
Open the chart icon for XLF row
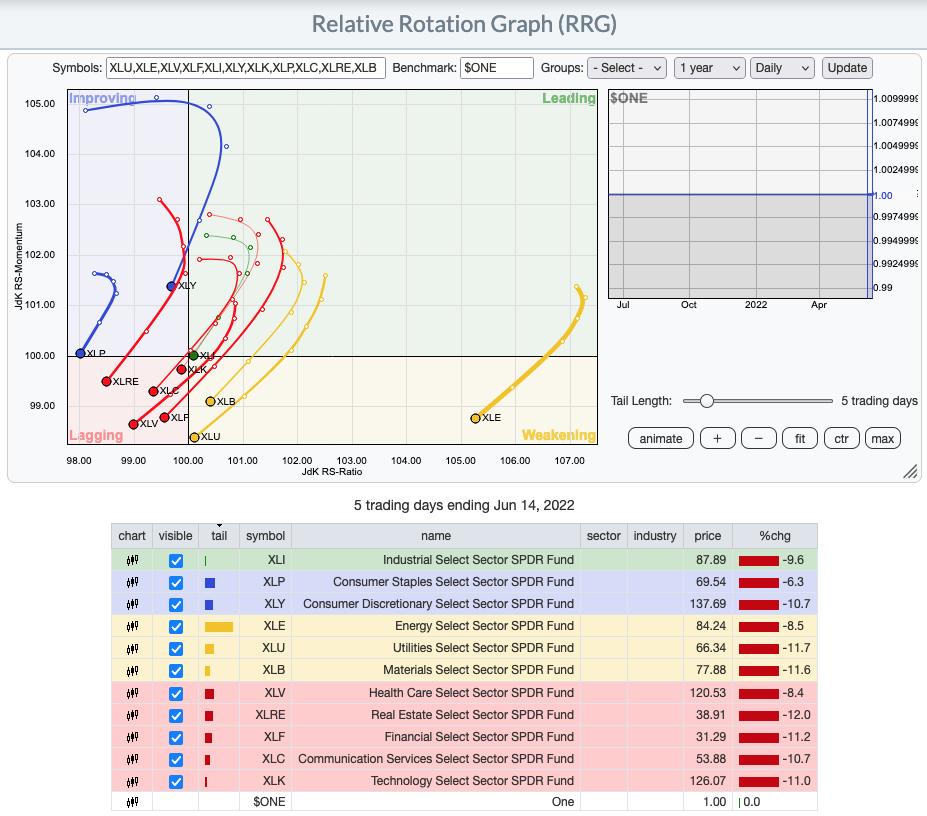[132, 737]
